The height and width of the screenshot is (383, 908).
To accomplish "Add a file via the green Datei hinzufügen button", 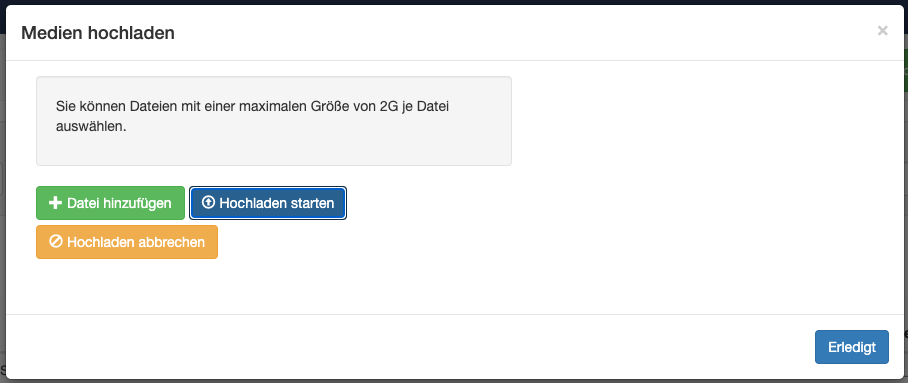I will [110, 203].
